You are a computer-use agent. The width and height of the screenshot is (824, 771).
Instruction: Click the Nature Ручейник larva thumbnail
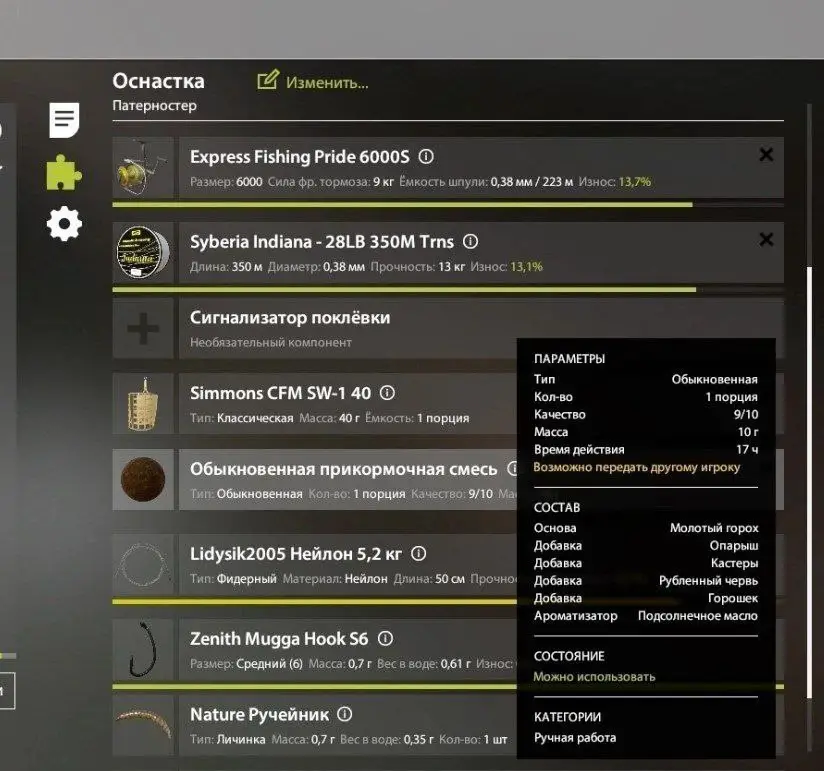coord(143,725)
